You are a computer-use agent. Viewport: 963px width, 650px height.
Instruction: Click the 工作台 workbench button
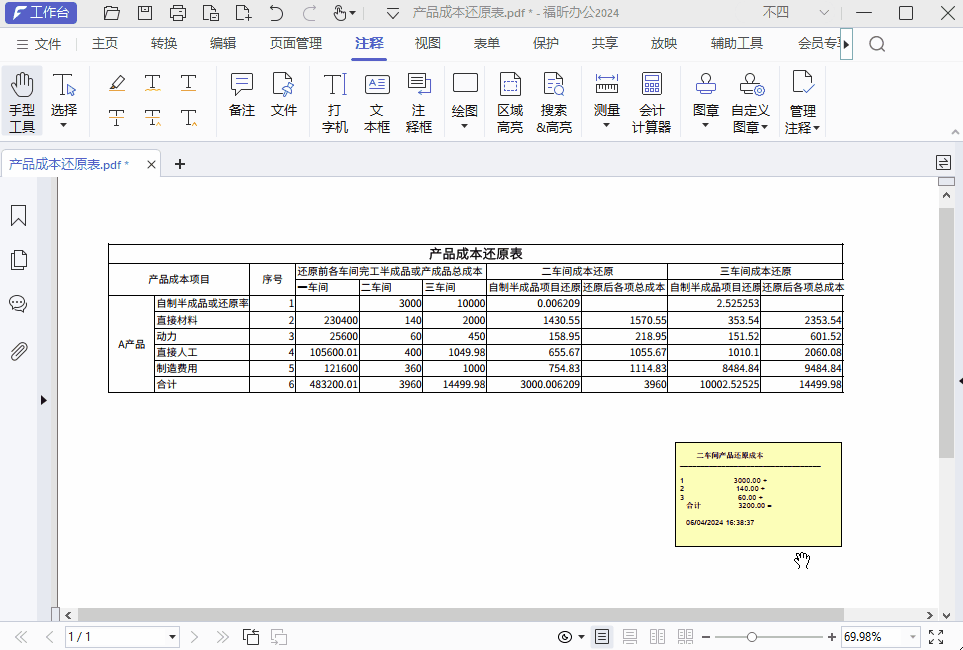41,13
